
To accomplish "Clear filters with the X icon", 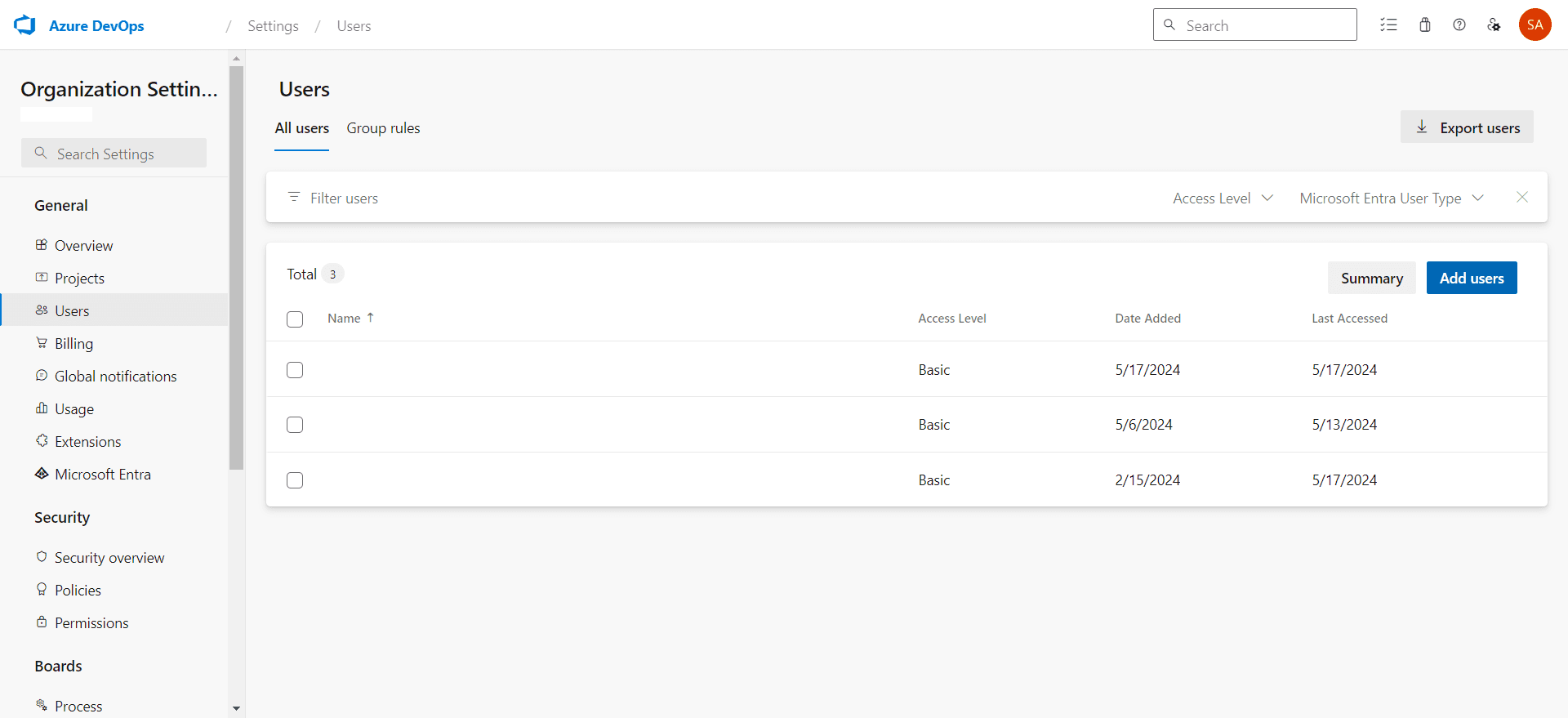I will click(1522, 198).
